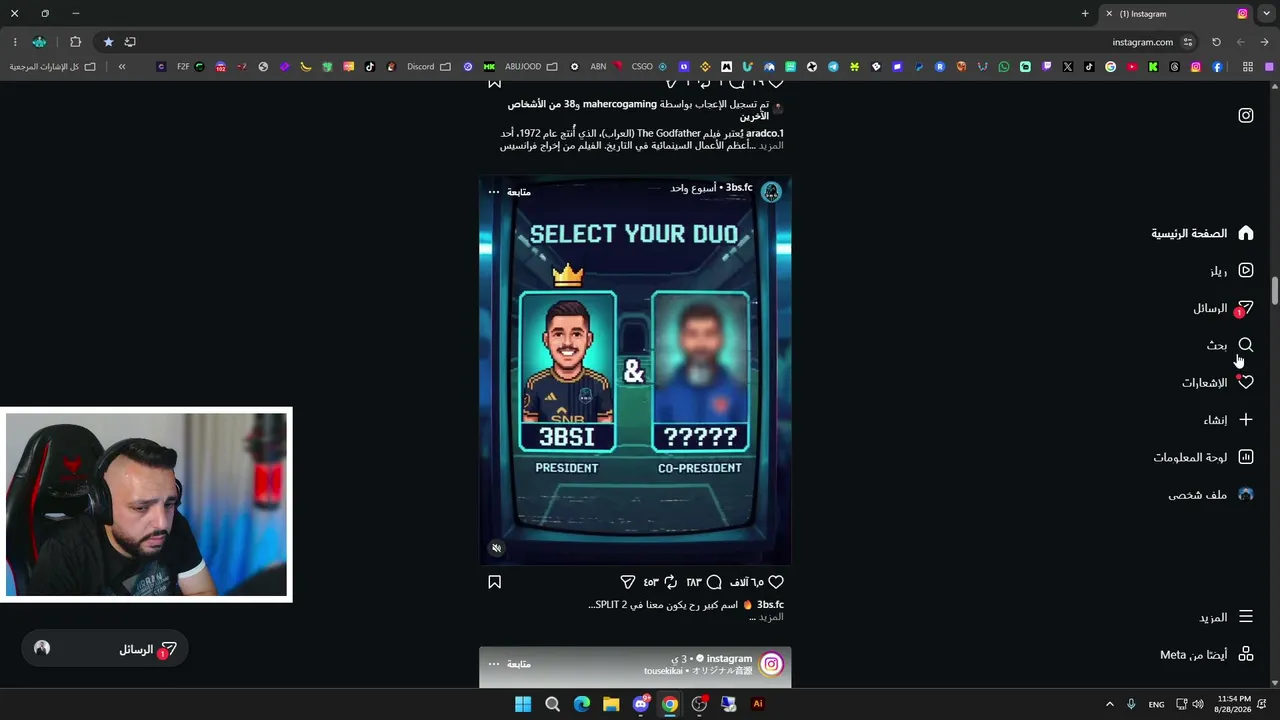1280x720 pixels.
Task: Expand the aradco.1 Godfather caption (المزيد)
Action: pyautogui.click(x=771, y=146)
